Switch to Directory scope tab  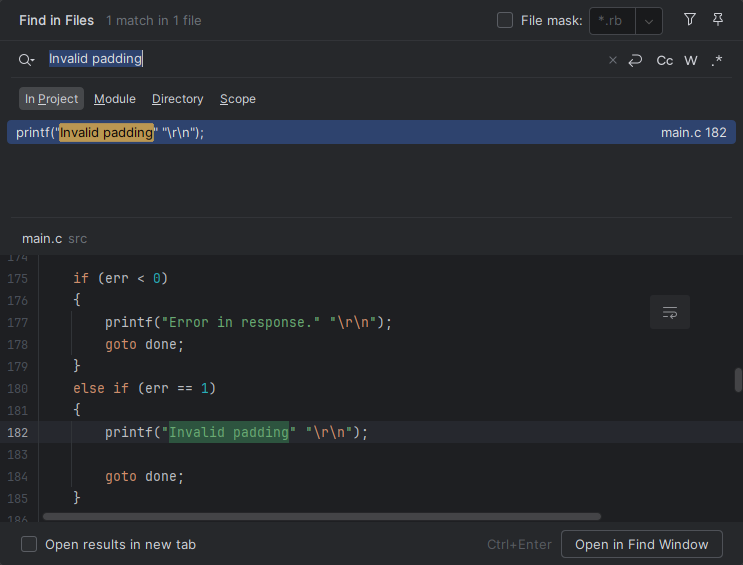[x=177, y=99]
